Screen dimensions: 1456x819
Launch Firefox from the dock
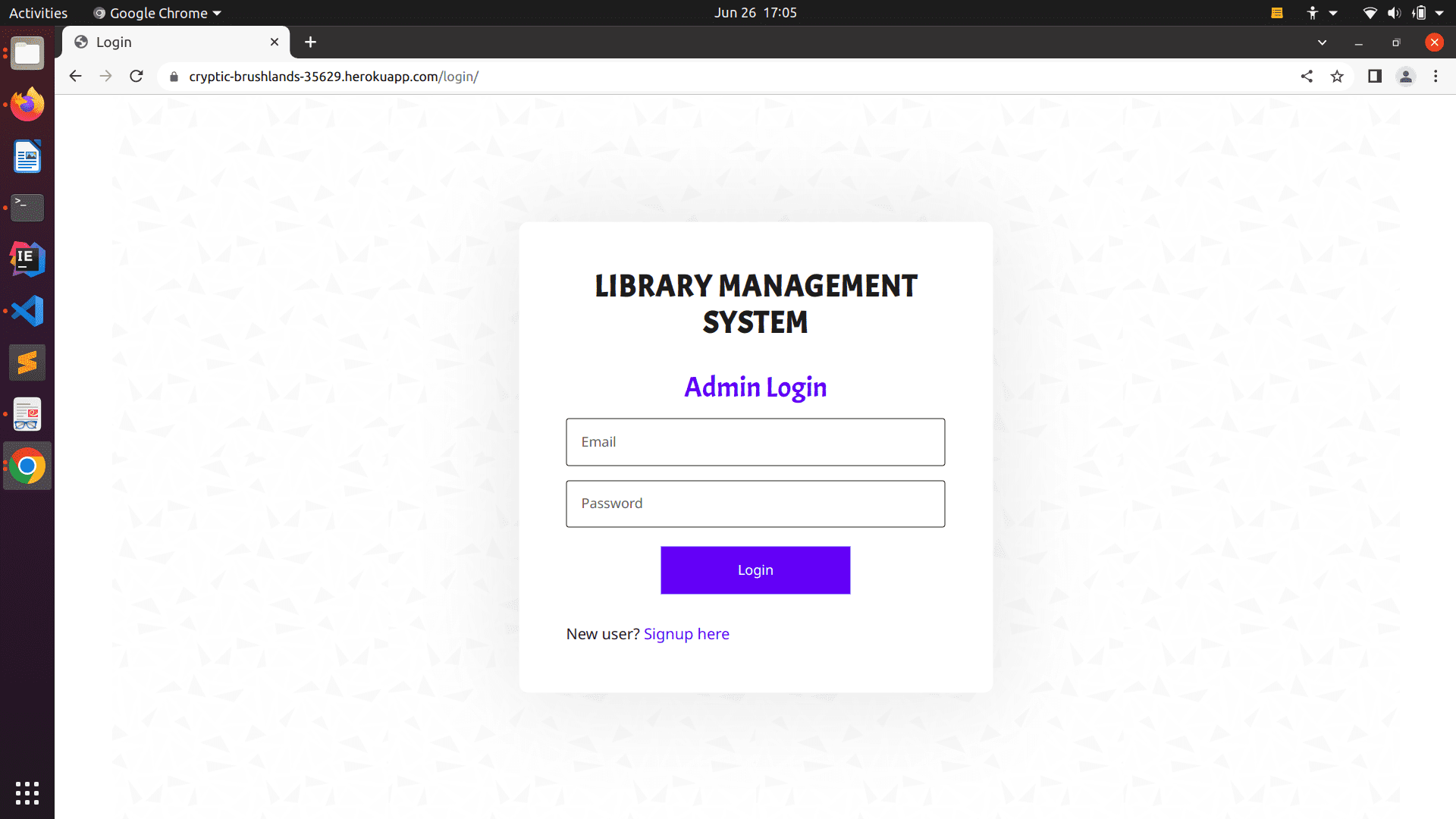(27, 105)
